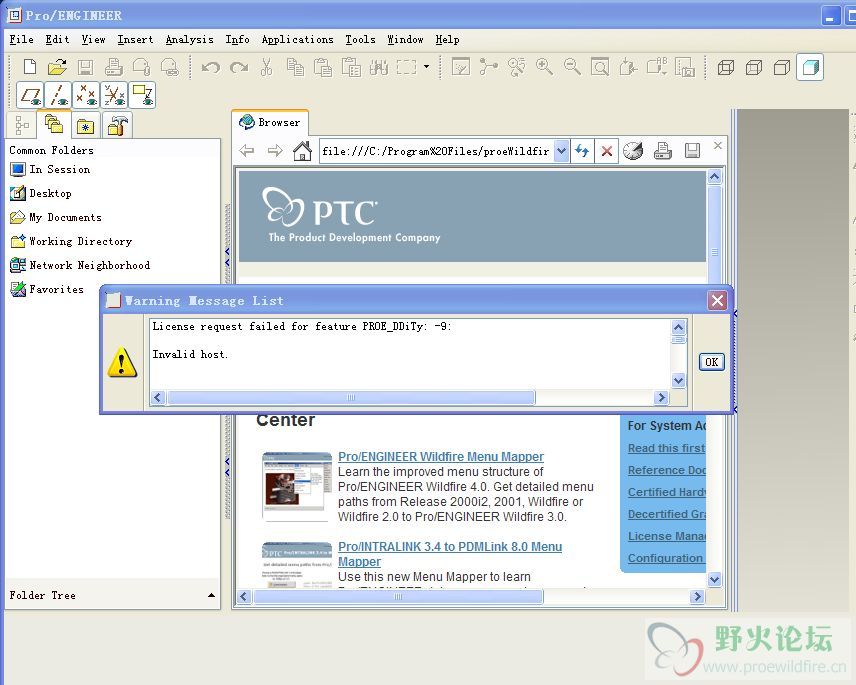Viewport: 856px width, 685px height.
Task: Click the Paste Special icon
Action: click(x=351, y=67)
